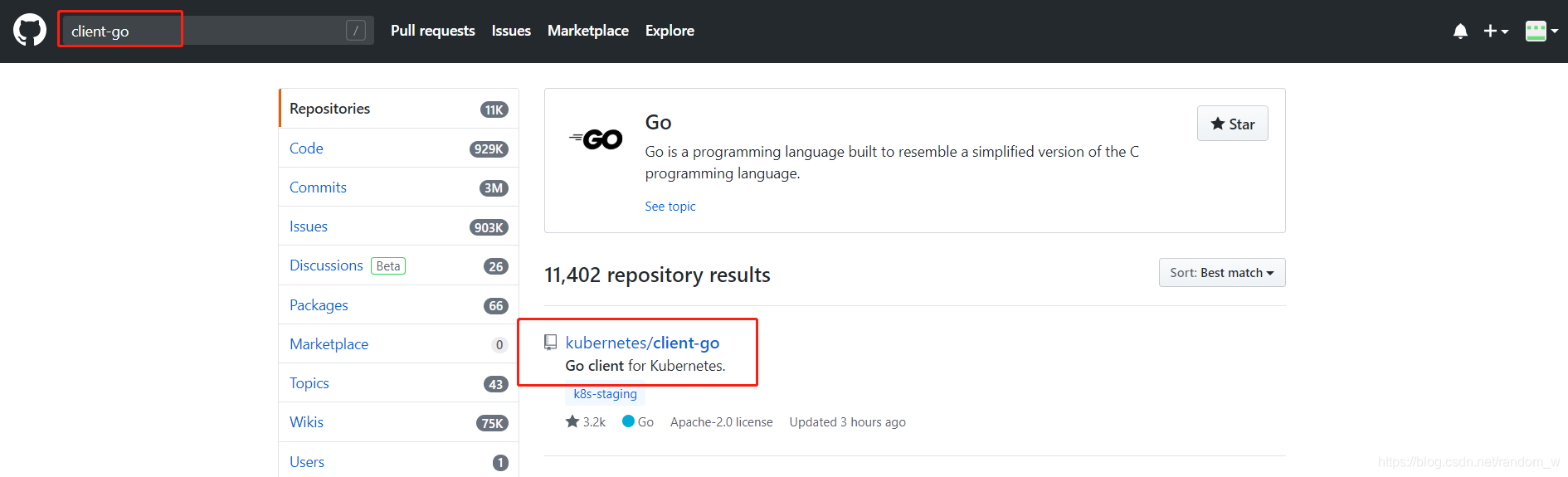Open the notifications bell
Image resolution: width=1568 pixels, height=477 pixels.
coord(1460,31)
